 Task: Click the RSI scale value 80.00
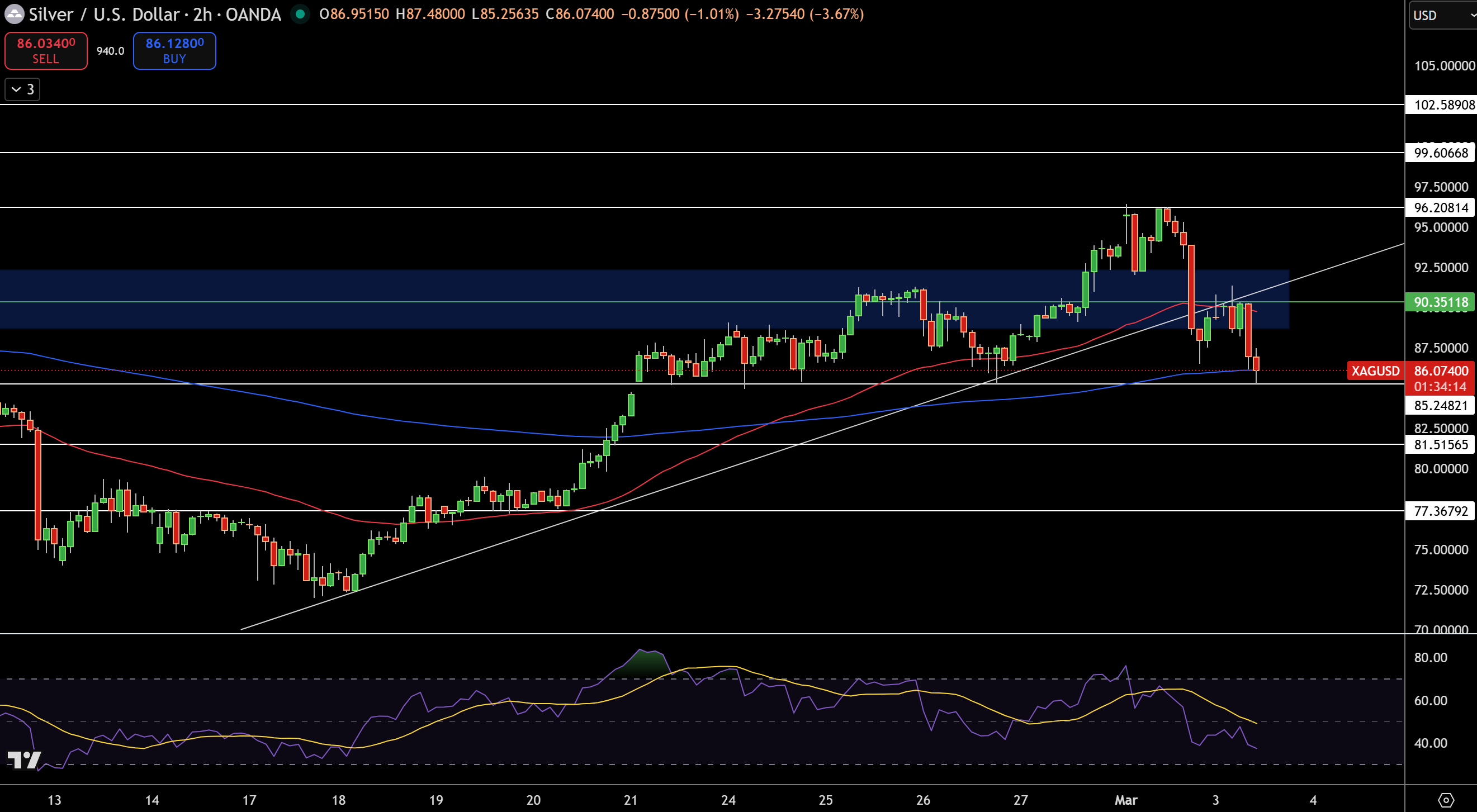tap(1430, 658)
